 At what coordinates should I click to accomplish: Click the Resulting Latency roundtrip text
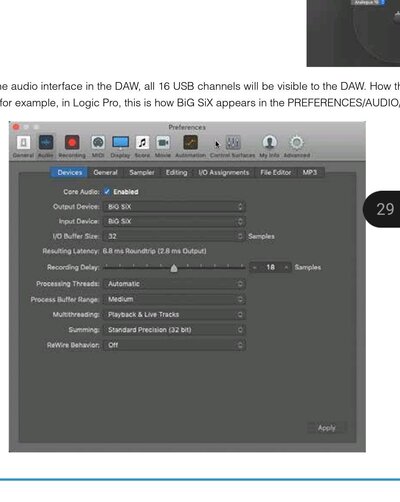(x=154, y=251)
